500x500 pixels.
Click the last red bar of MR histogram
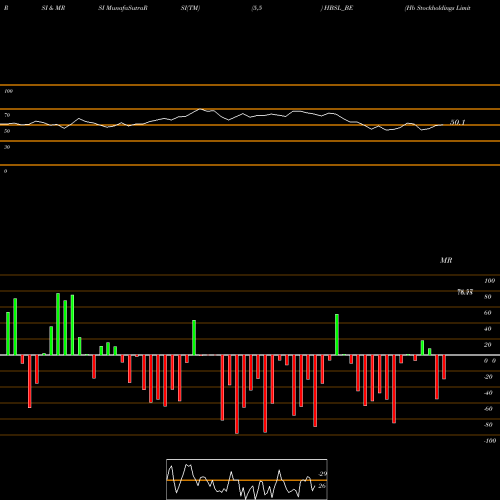(x=444, y=367)
